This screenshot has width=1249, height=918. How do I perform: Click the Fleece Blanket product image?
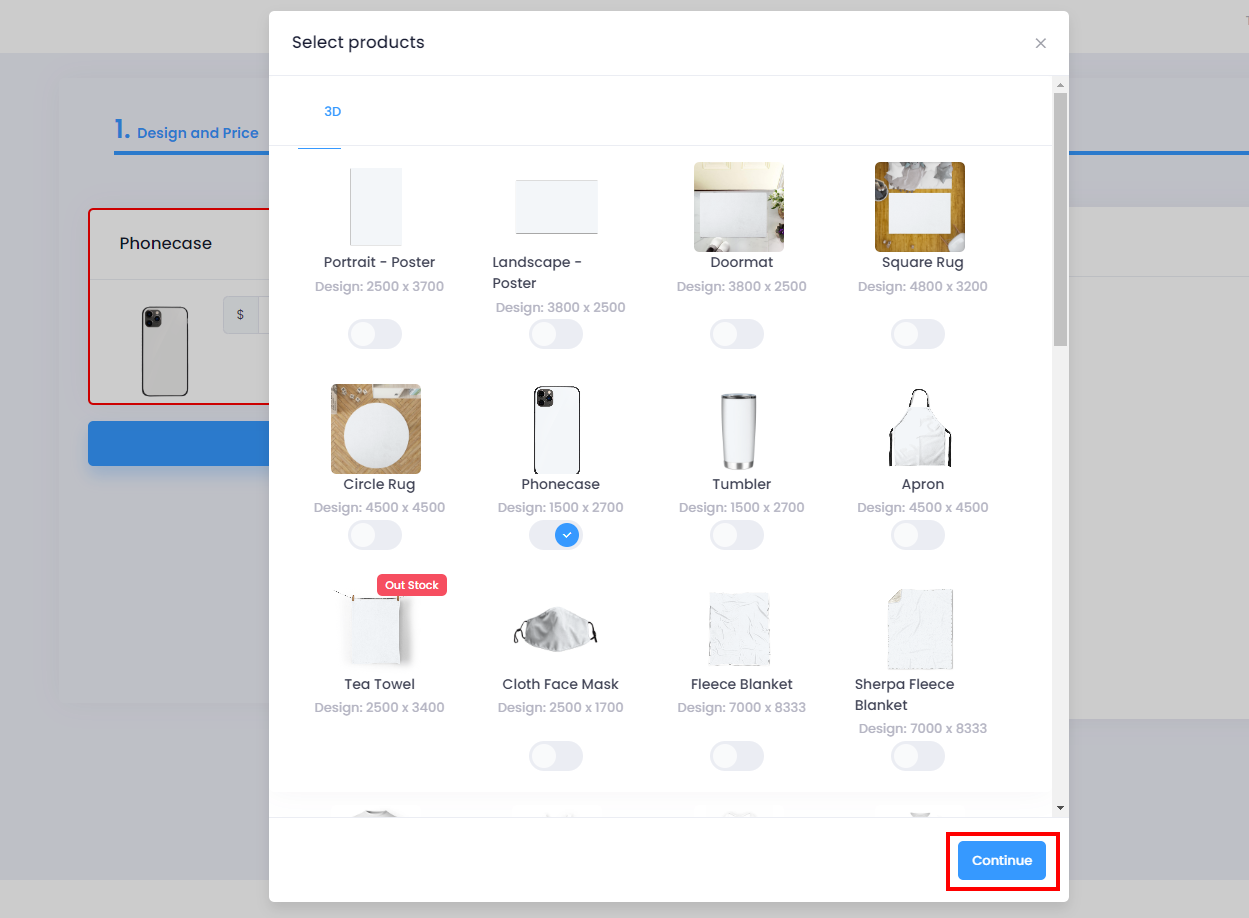pyautogui.click(x=739, y=629)
